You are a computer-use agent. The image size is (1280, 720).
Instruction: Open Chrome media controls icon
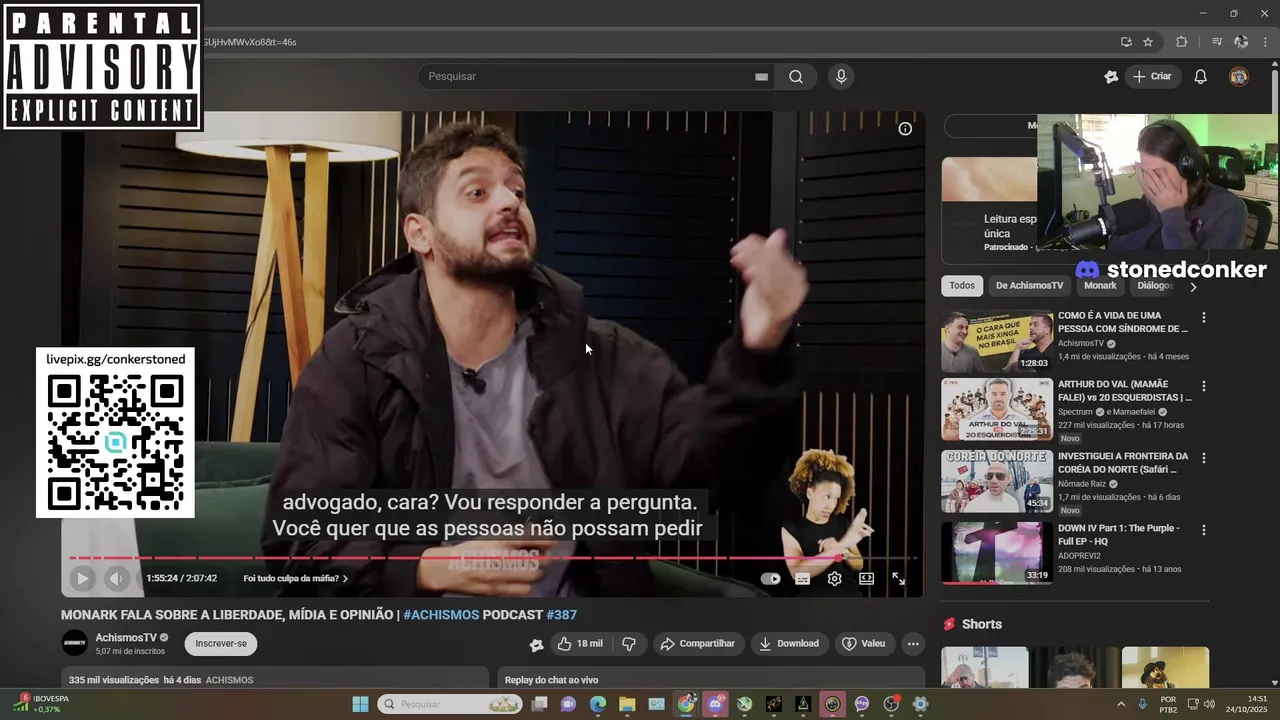[1217, 42]
